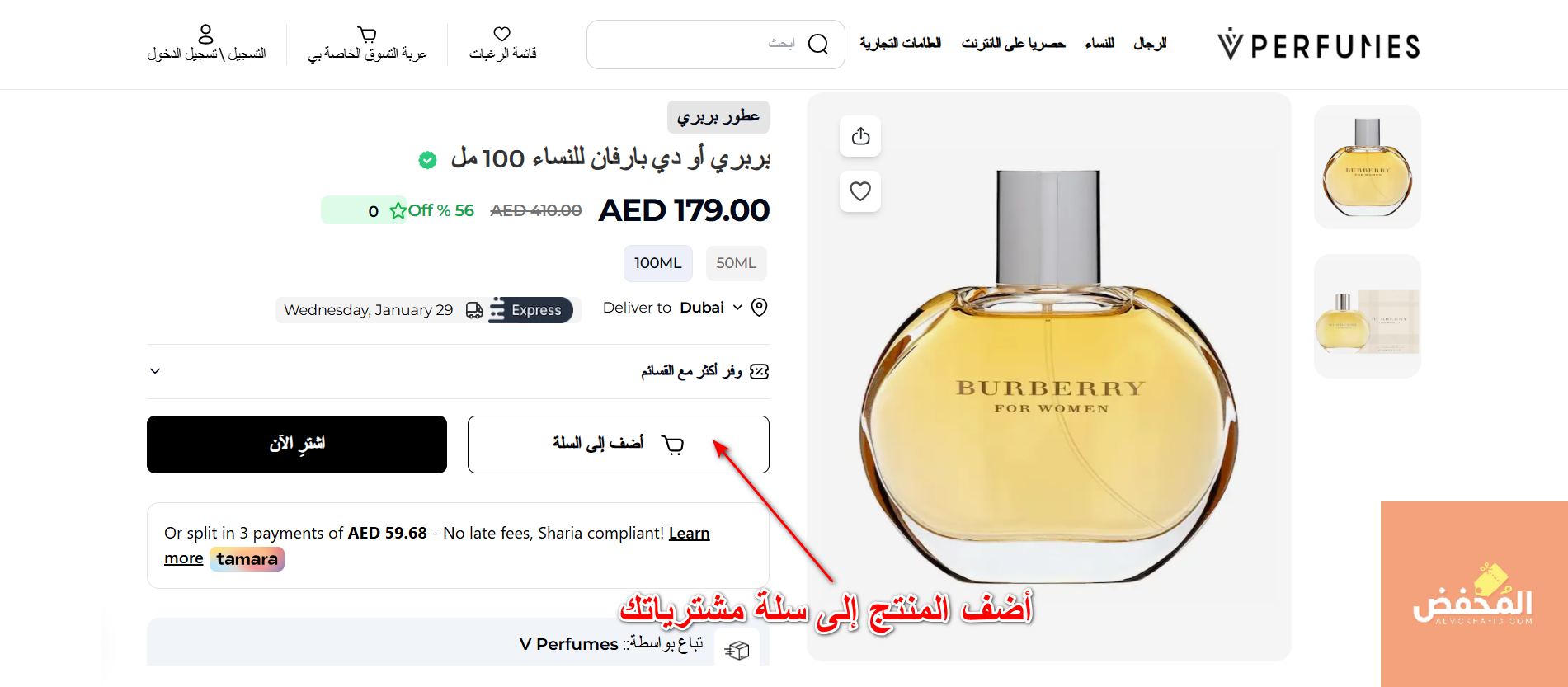
Task: Add product to wishlist with heart icon
Action: coord(860,191)
